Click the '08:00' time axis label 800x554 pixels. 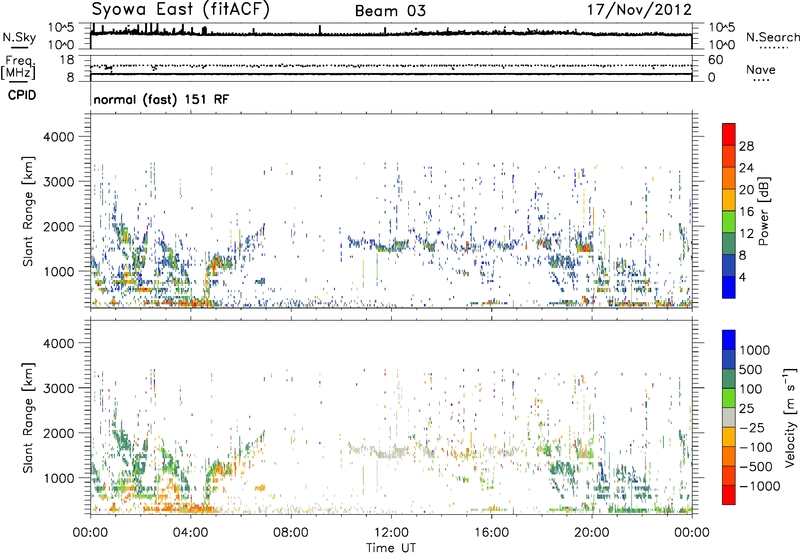click(x=291, y=533)
